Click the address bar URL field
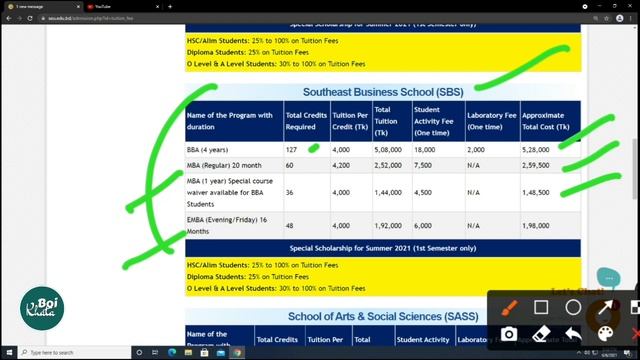The image size is (640, 360). [x=314, y=18]
